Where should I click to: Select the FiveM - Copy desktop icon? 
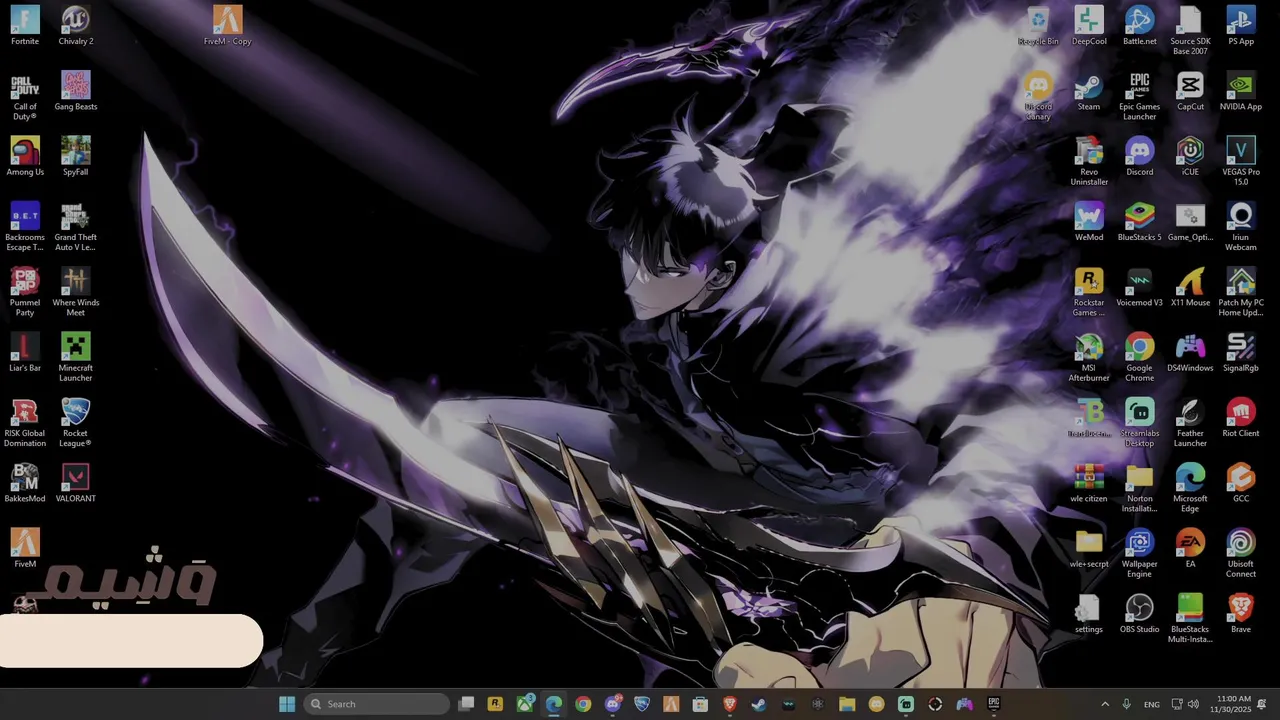228,26
